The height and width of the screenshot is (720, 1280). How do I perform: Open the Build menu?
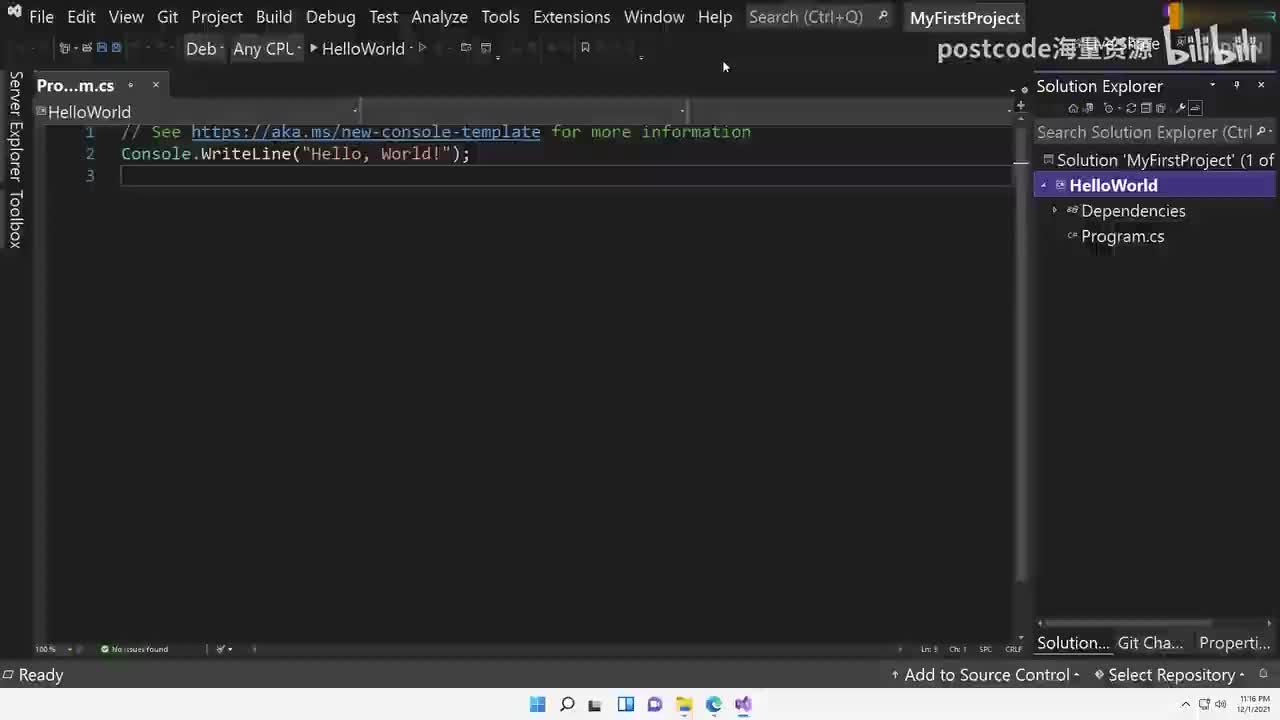click(274, 17)
